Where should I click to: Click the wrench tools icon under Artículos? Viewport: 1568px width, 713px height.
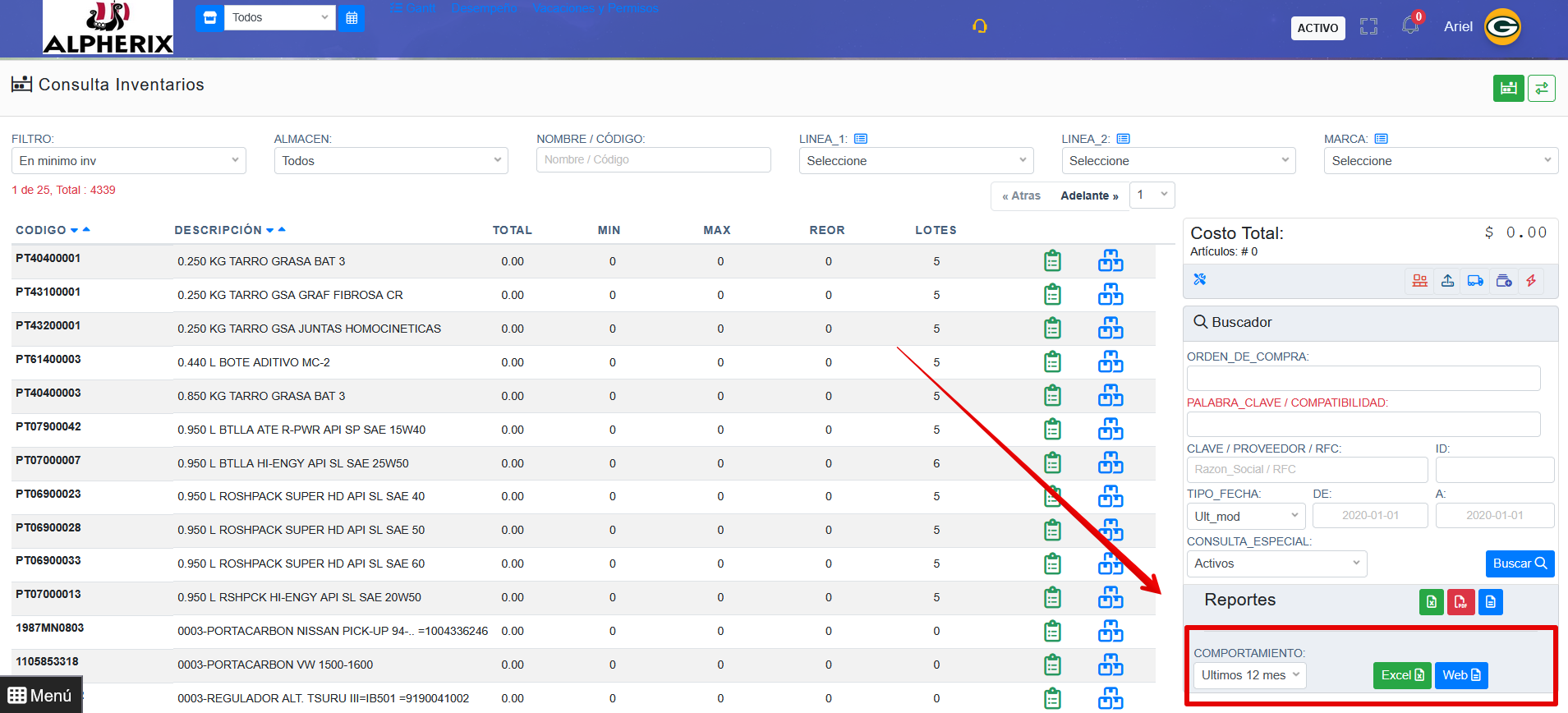(1200, 279)
